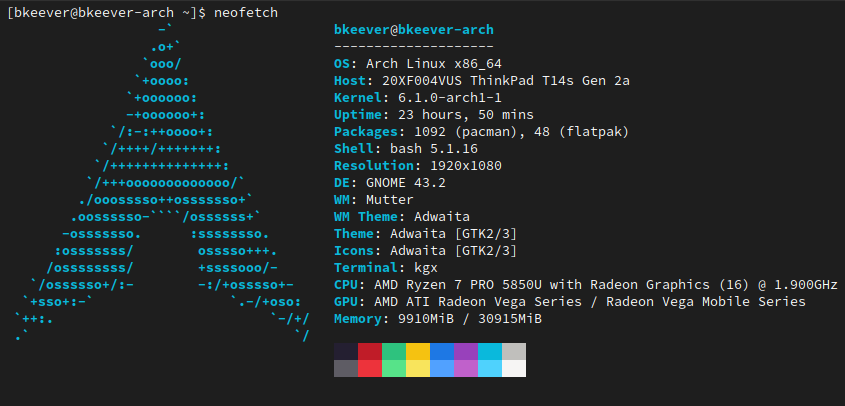Click the cyan "bkeever@bkeever-arch" header title
Viewport: 845px width, 406px height.
pos(414,30)
